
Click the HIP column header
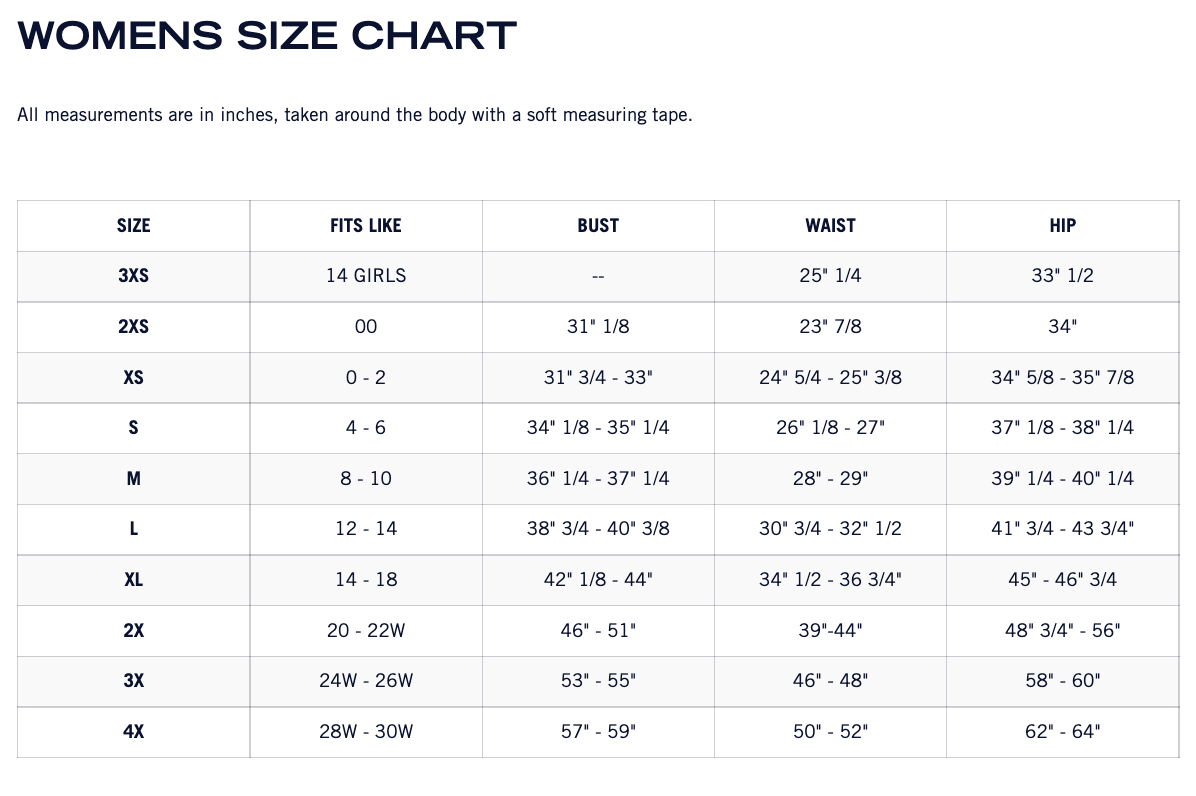point(1062,226)
